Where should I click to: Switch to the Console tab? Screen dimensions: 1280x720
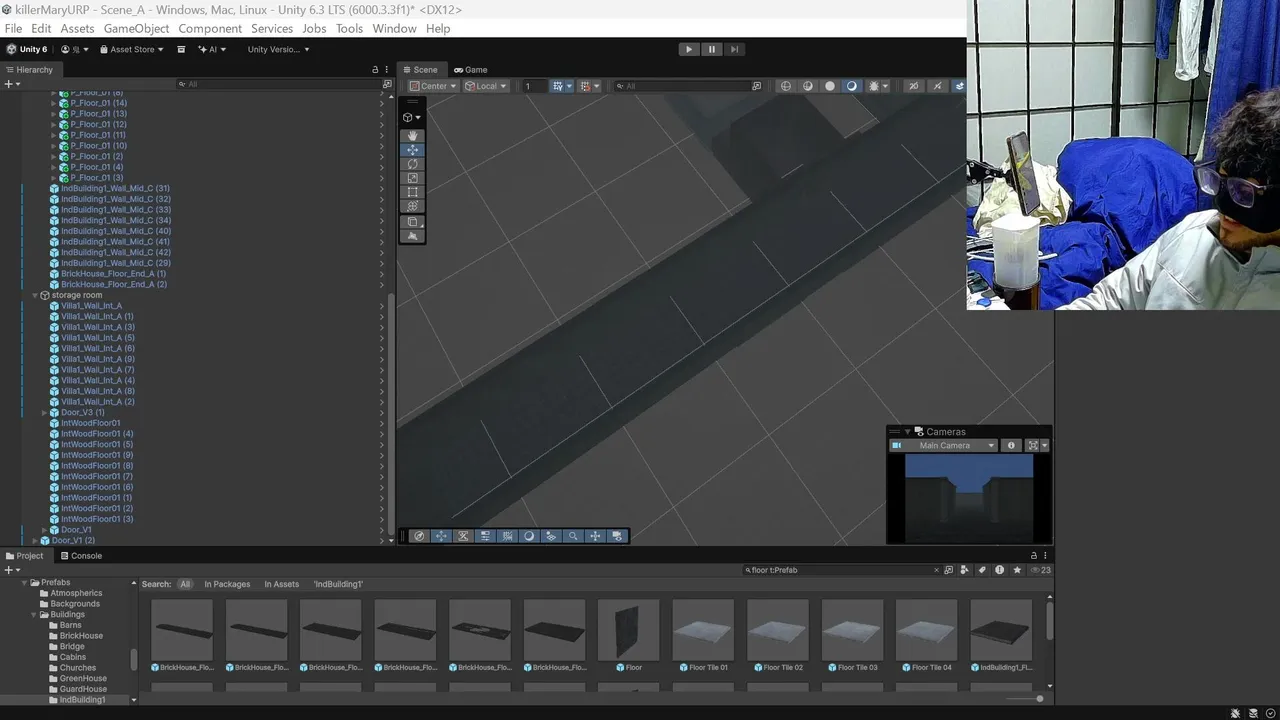tap(81, 556)
